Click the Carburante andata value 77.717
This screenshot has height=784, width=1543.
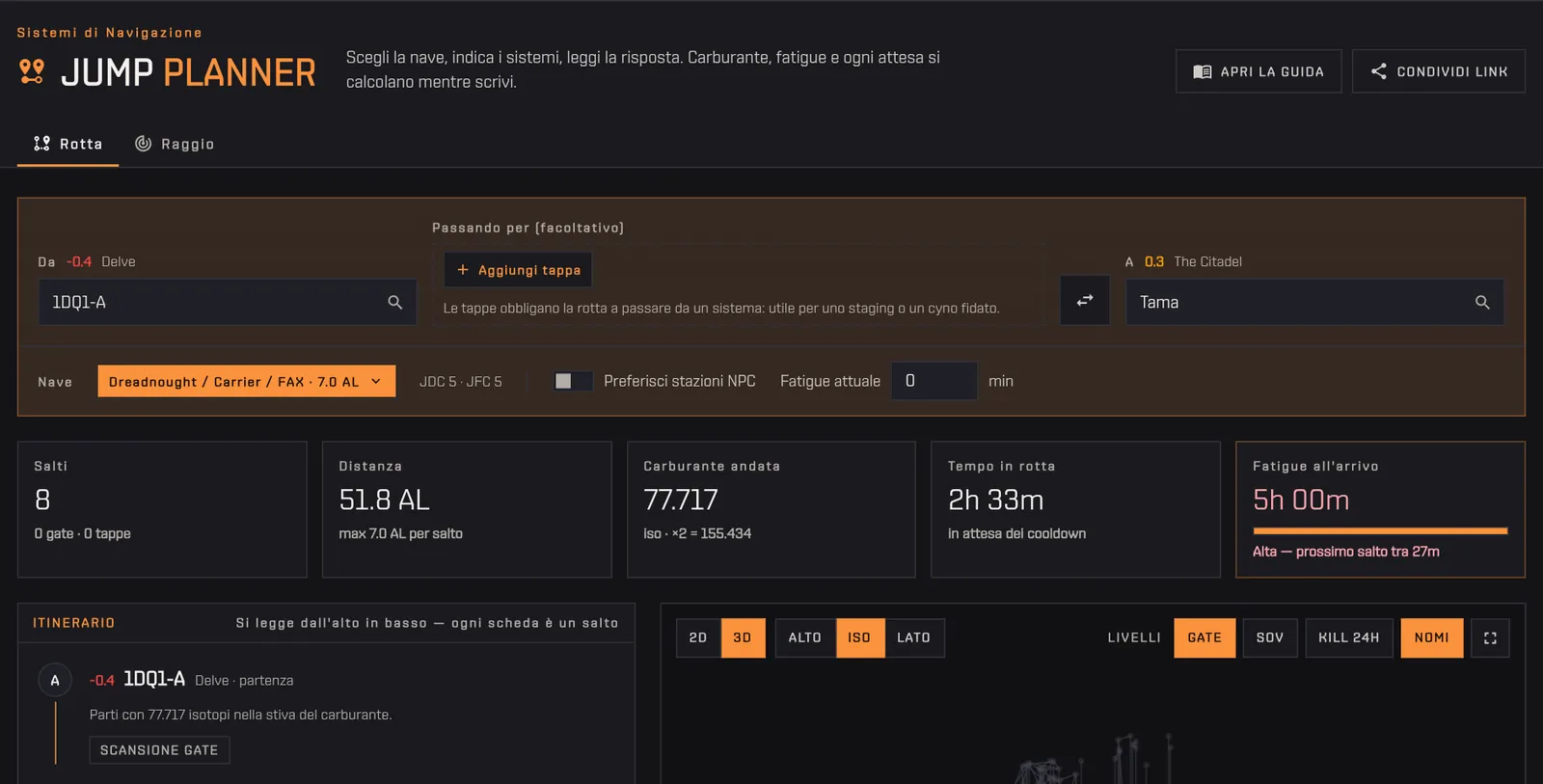click(681, 500)
